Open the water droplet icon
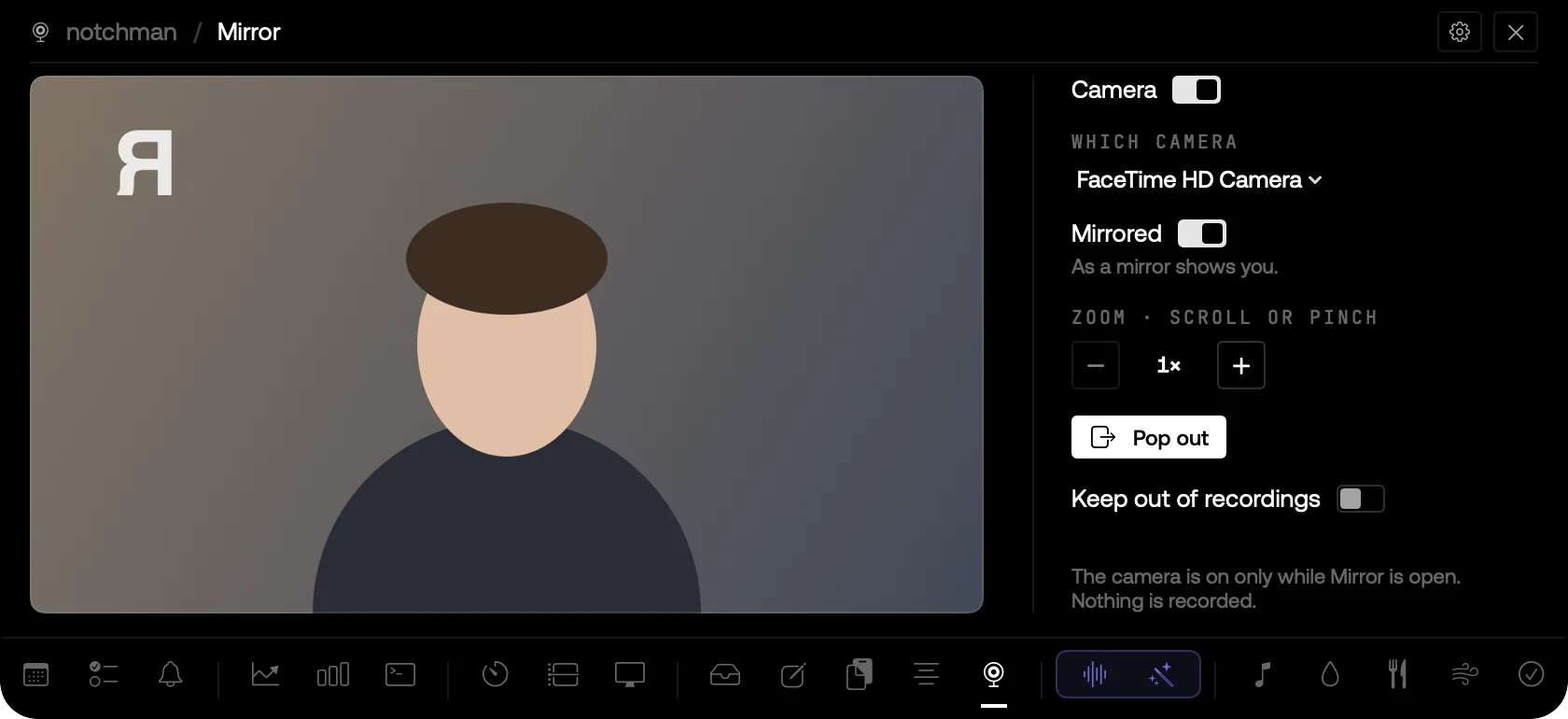The image size is (1568, 719). [1330, 674]
